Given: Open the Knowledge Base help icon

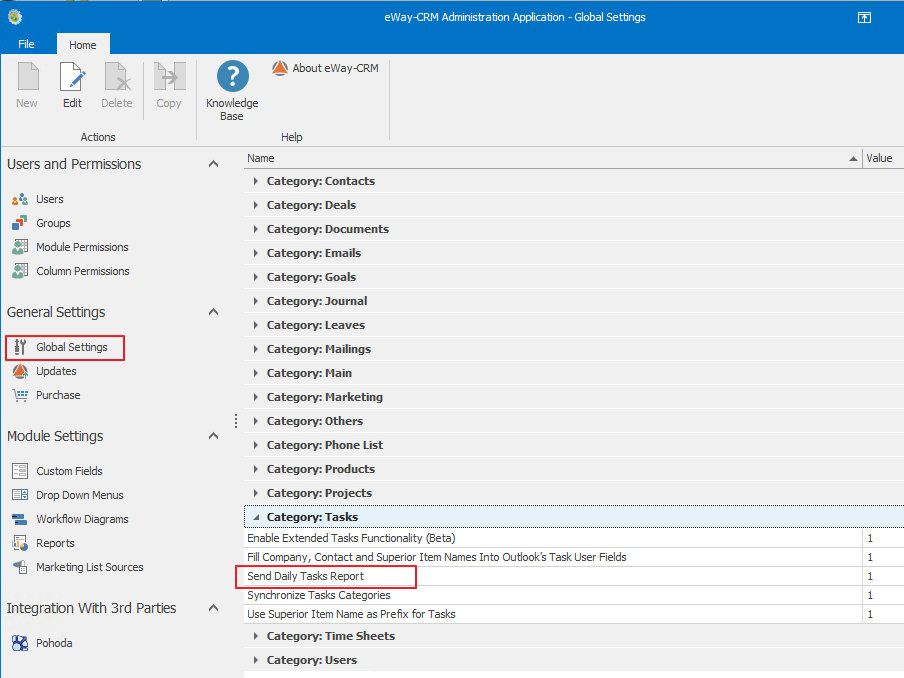Looking at the screenshot, I should tap(233, 76).
